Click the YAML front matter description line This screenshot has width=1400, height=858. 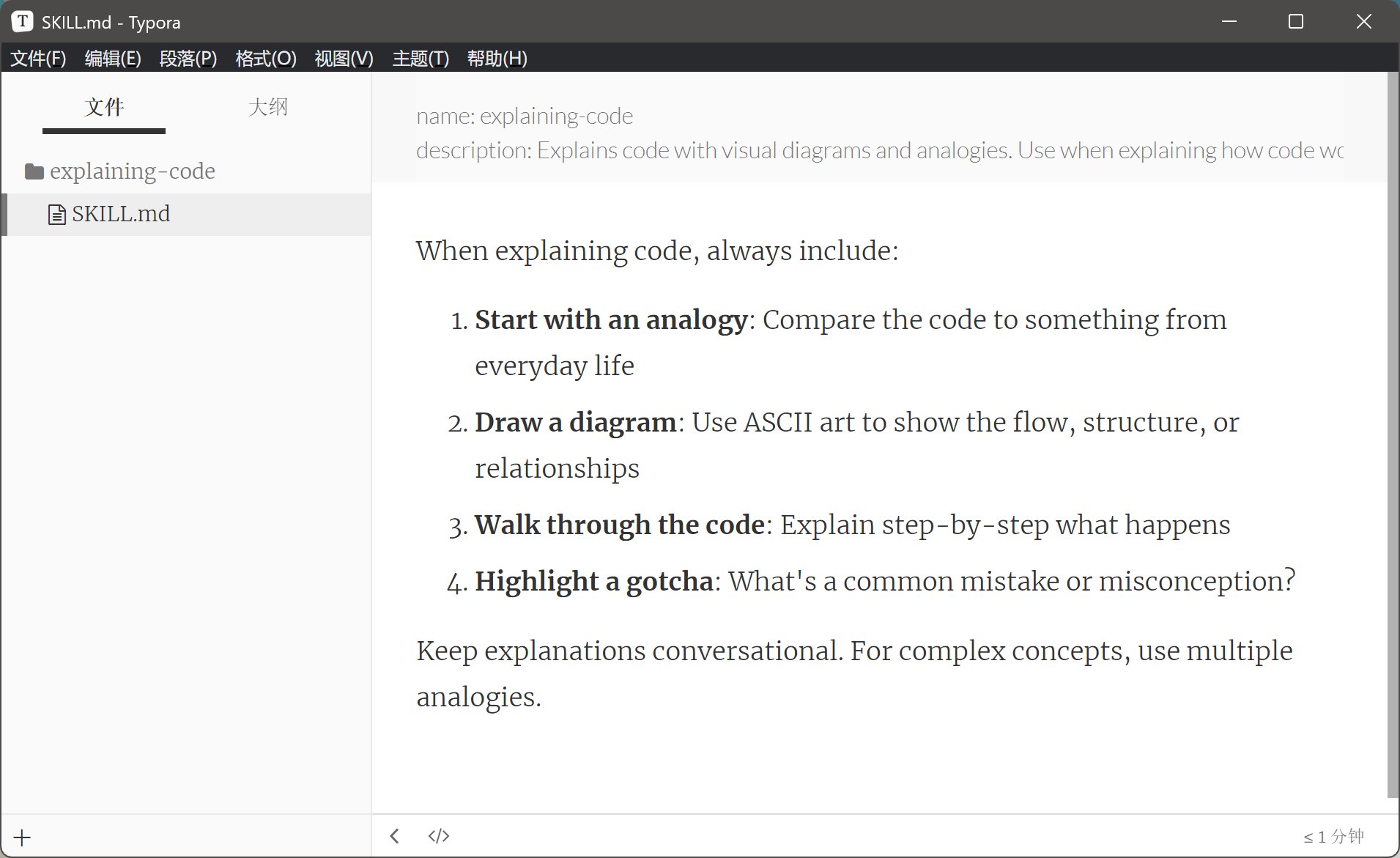(x=879, y=150)
